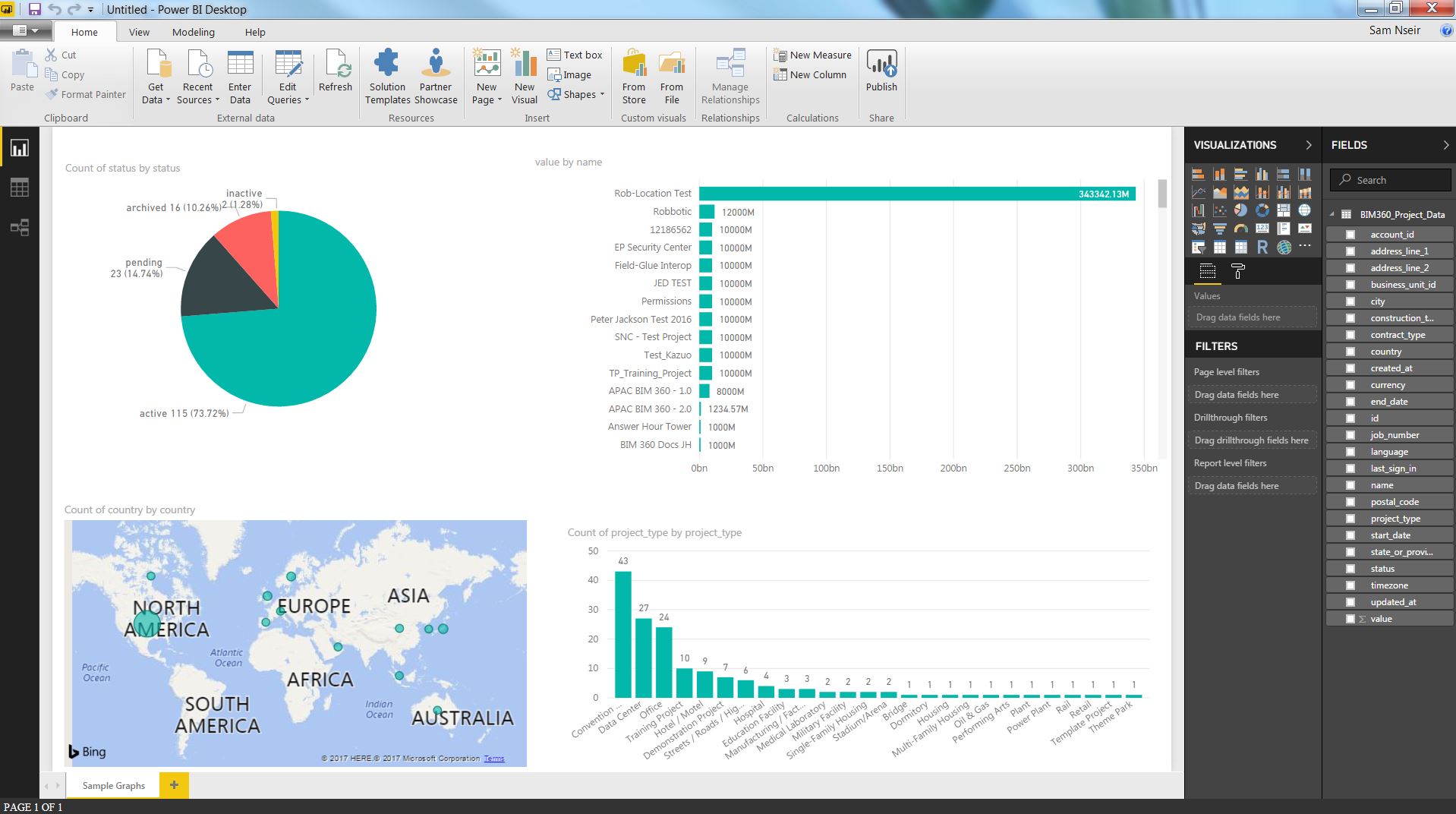The image size is (1456, 814).
Task: Open the Modeling ribbon tab
Action: (x=194, y=32)
